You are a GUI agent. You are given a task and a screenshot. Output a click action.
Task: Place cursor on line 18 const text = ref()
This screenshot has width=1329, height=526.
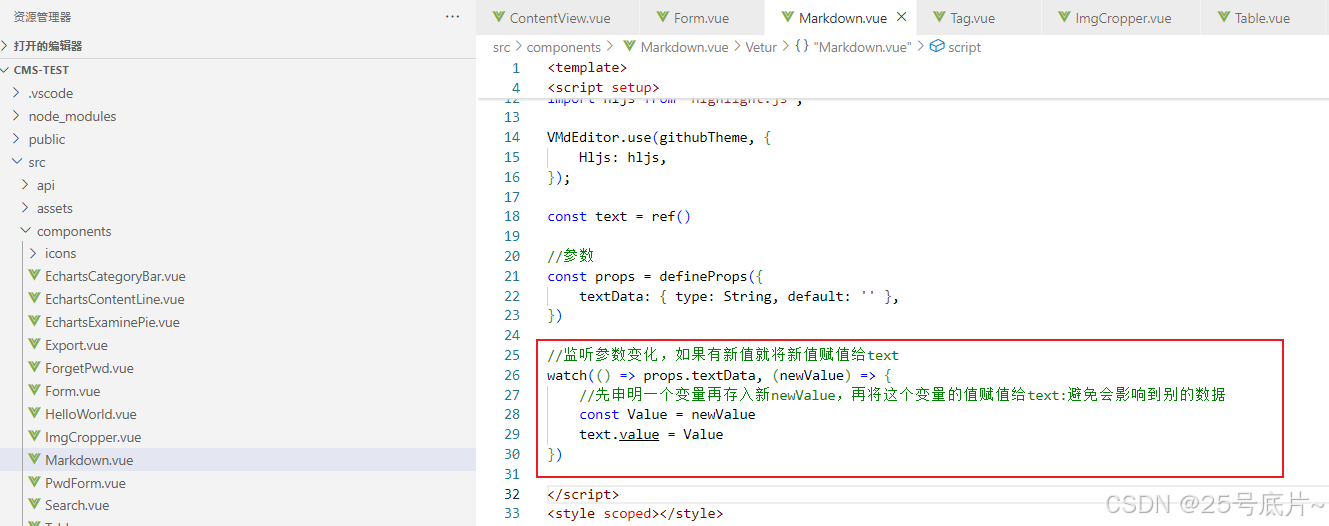point(619,216)
